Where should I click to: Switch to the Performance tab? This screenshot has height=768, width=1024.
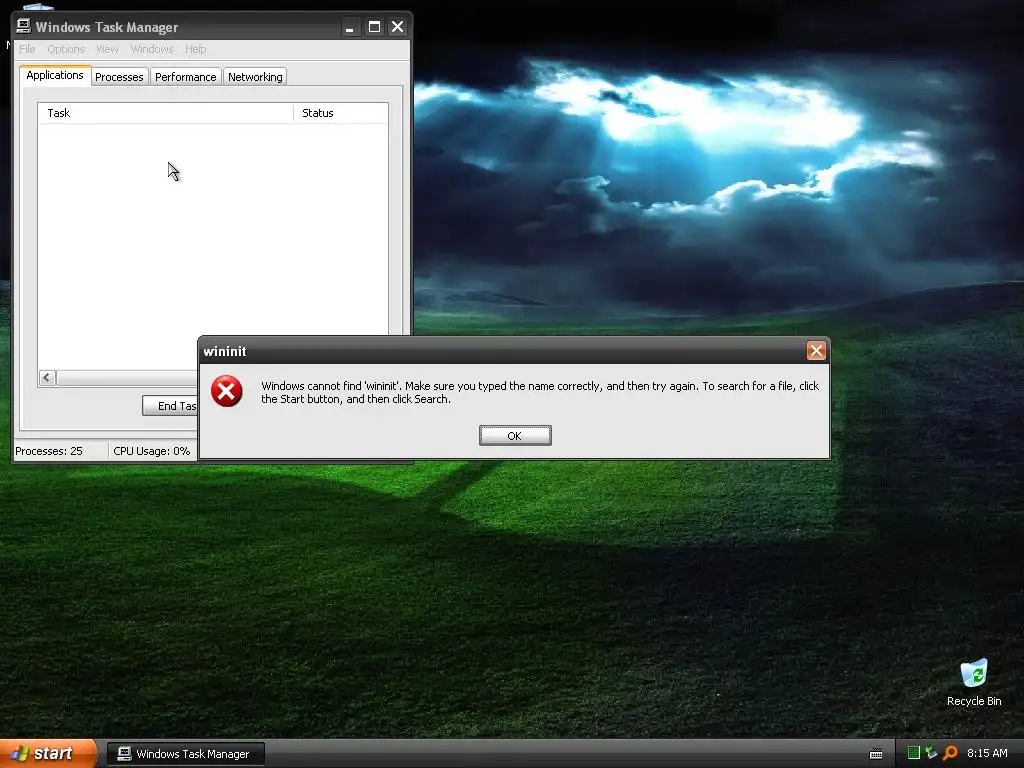click(x=185, y=77)
